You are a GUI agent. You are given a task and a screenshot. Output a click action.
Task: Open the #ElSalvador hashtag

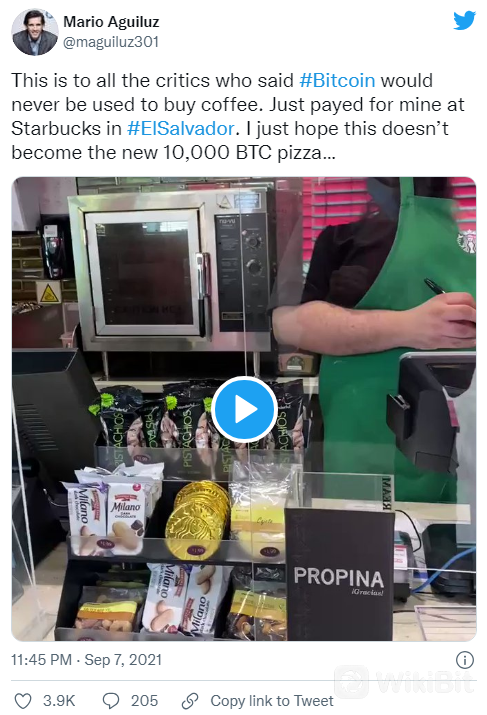pos(181,129)
